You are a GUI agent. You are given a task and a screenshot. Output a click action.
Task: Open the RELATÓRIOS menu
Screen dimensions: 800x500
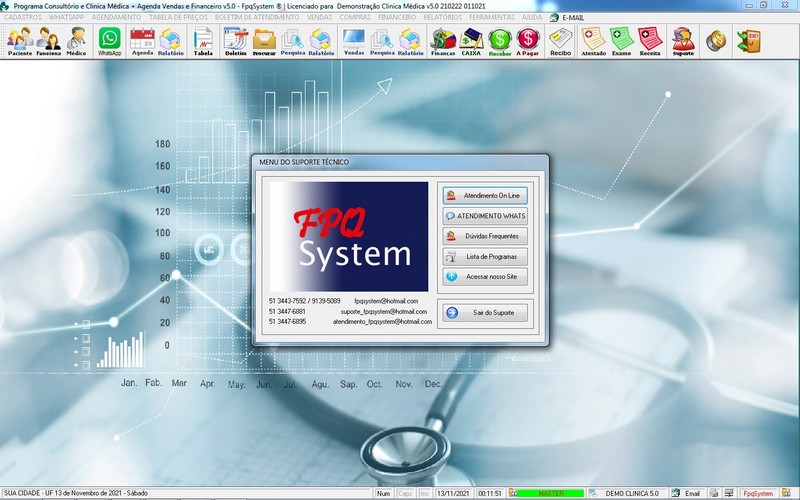pos(442,17)
